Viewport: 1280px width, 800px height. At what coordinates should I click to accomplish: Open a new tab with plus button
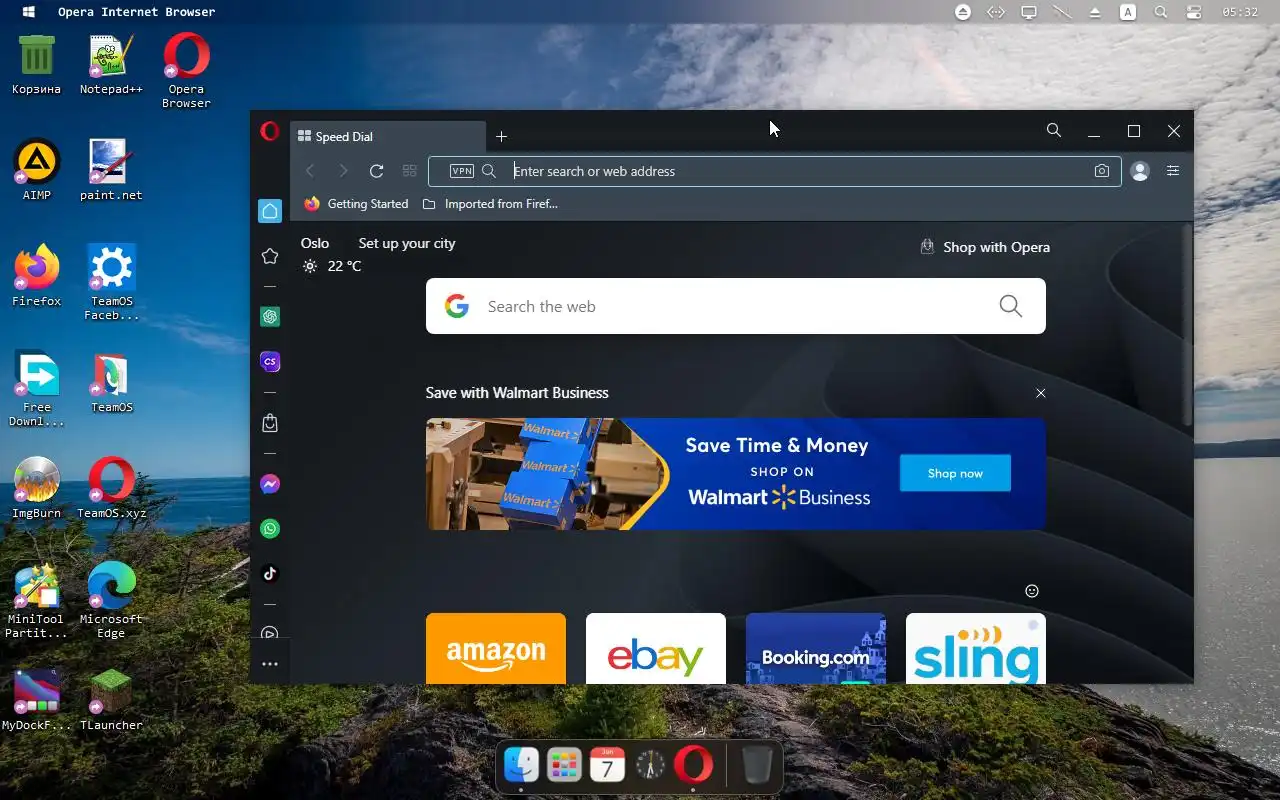coord(502,137)
